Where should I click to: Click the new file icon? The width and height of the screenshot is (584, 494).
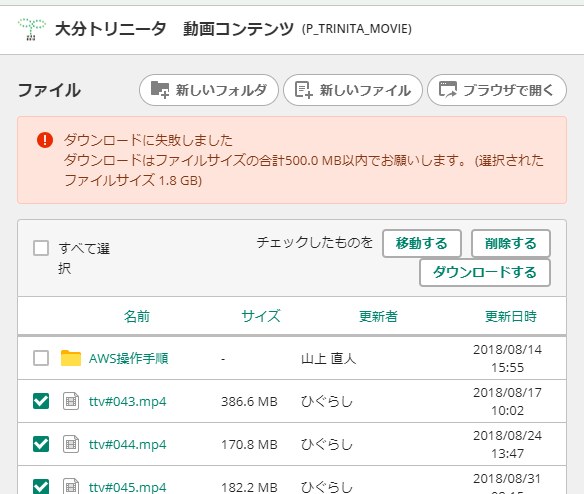tap(304, 90)
